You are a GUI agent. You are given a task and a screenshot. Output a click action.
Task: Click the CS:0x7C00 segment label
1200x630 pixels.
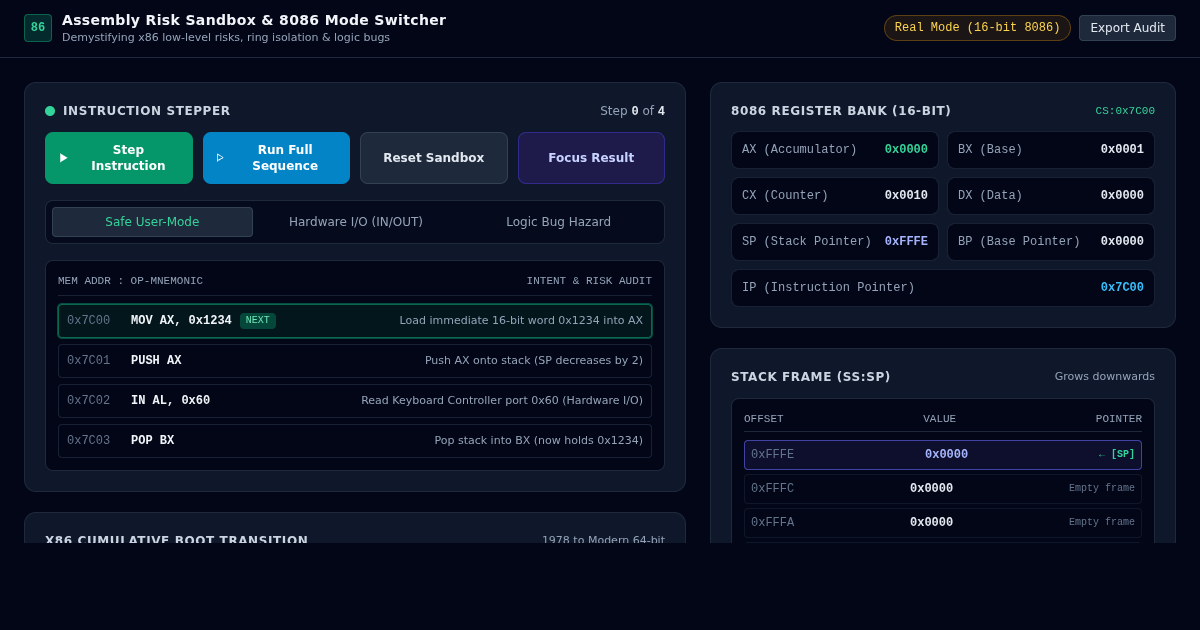(x=1125, y=111)
